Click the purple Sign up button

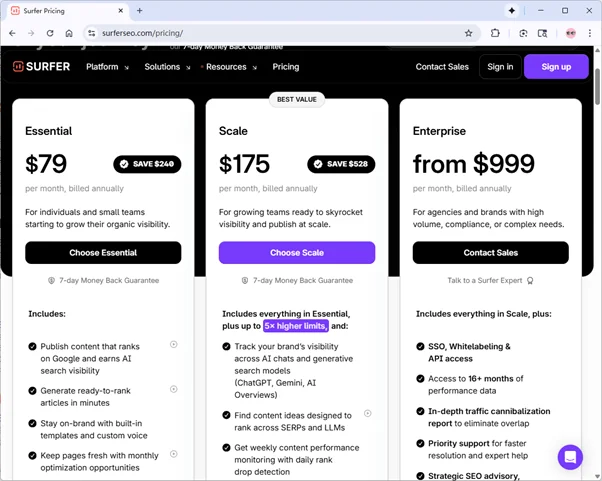556,67
